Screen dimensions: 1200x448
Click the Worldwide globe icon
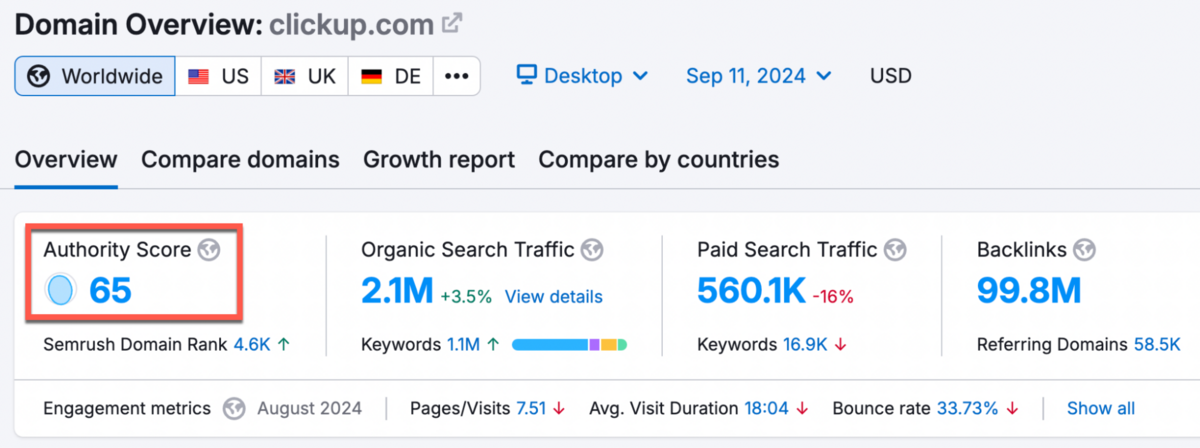click(x=39, y=76)
